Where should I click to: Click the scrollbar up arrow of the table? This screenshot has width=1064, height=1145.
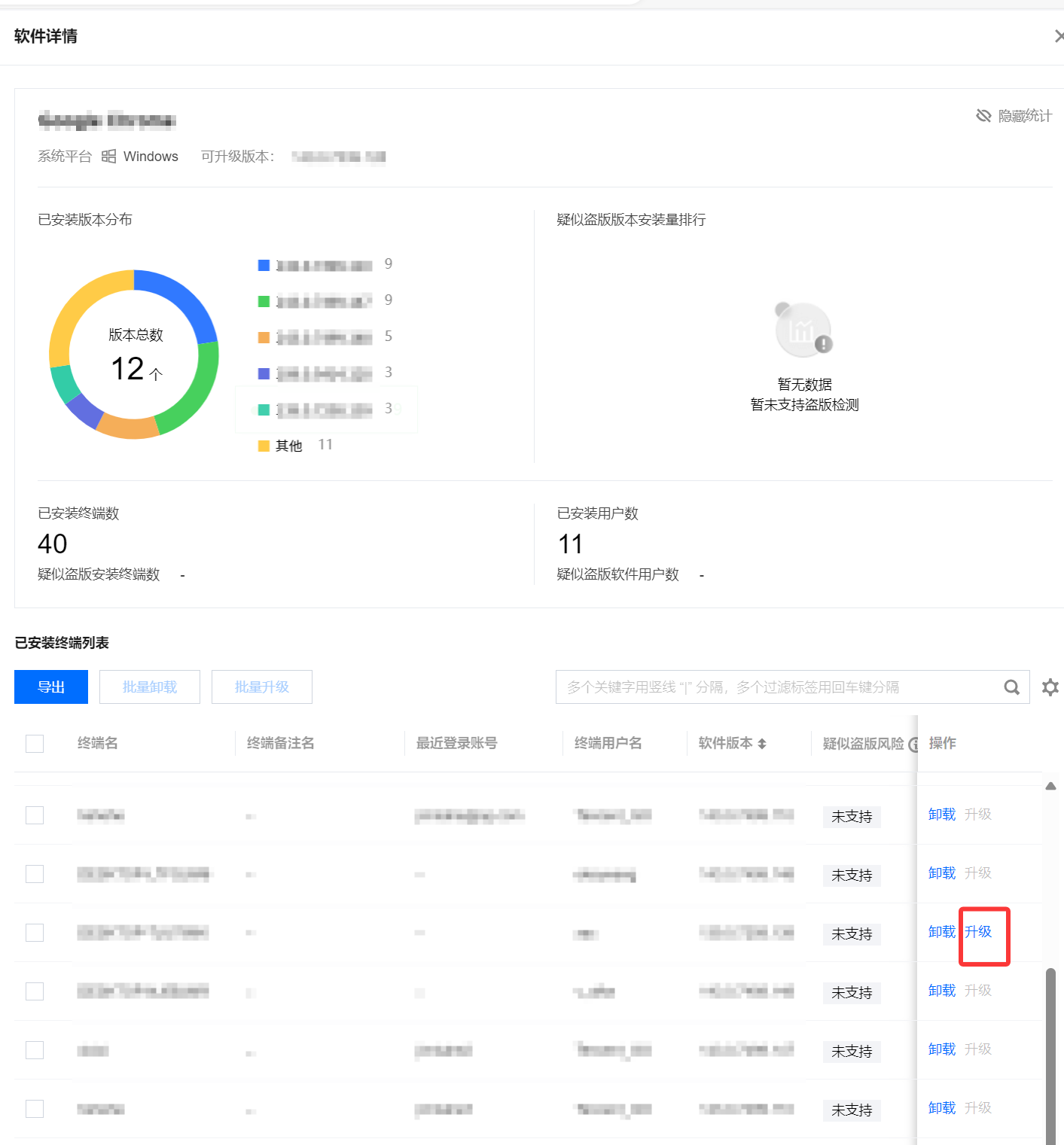click(x=1050, y=786)
